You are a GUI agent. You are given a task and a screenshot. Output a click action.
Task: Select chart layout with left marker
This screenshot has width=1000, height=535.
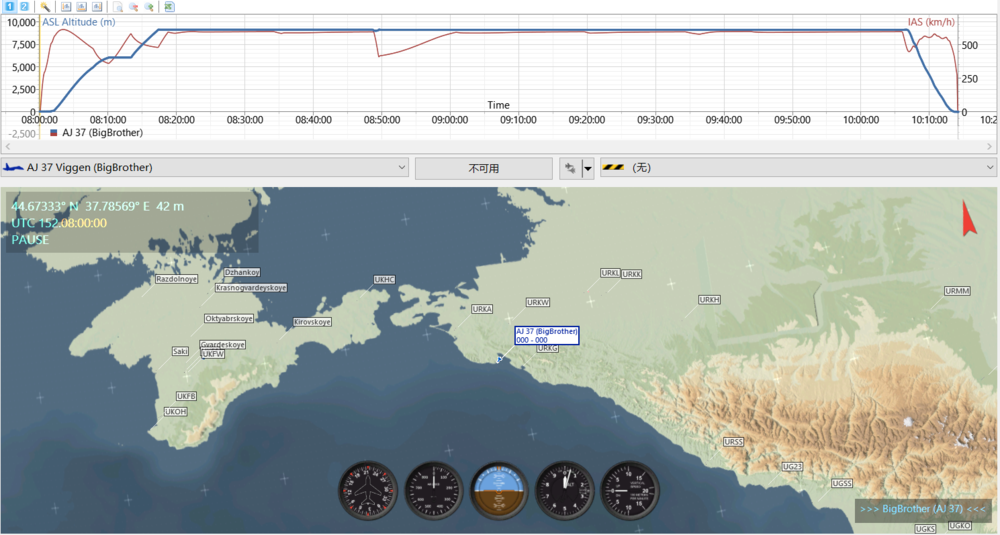[x=66, y=6]
